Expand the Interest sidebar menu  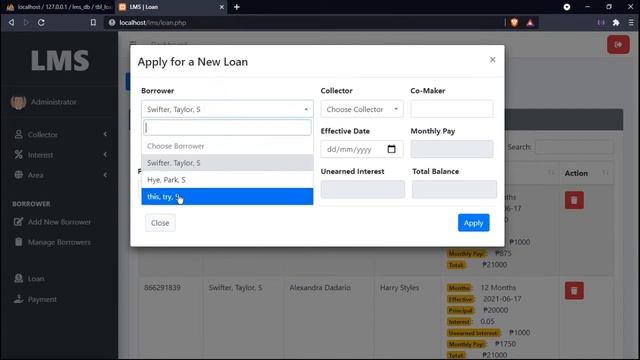click(60, 155)
